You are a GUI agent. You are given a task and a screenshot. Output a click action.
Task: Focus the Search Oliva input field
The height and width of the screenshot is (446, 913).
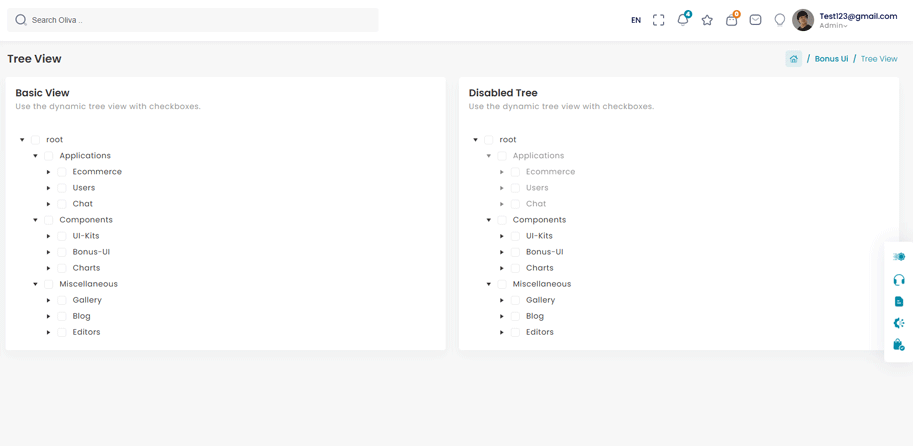tap(193, 20)
